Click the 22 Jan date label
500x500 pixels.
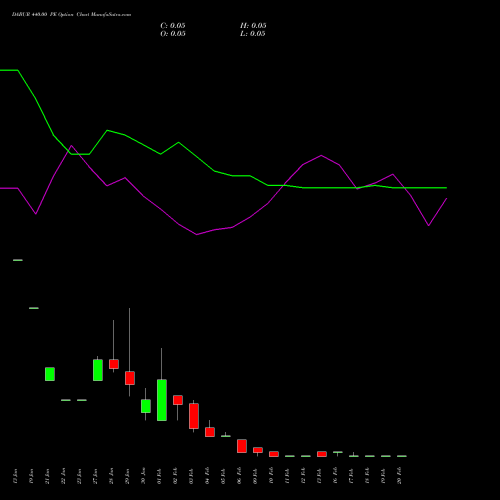coord(64,476)
